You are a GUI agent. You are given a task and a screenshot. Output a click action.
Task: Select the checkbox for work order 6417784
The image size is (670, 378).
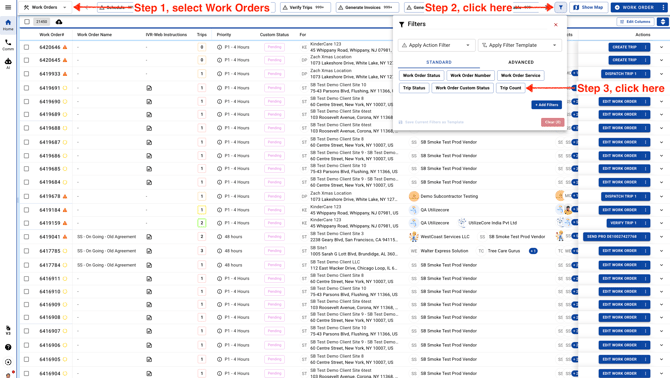point(26,265)
